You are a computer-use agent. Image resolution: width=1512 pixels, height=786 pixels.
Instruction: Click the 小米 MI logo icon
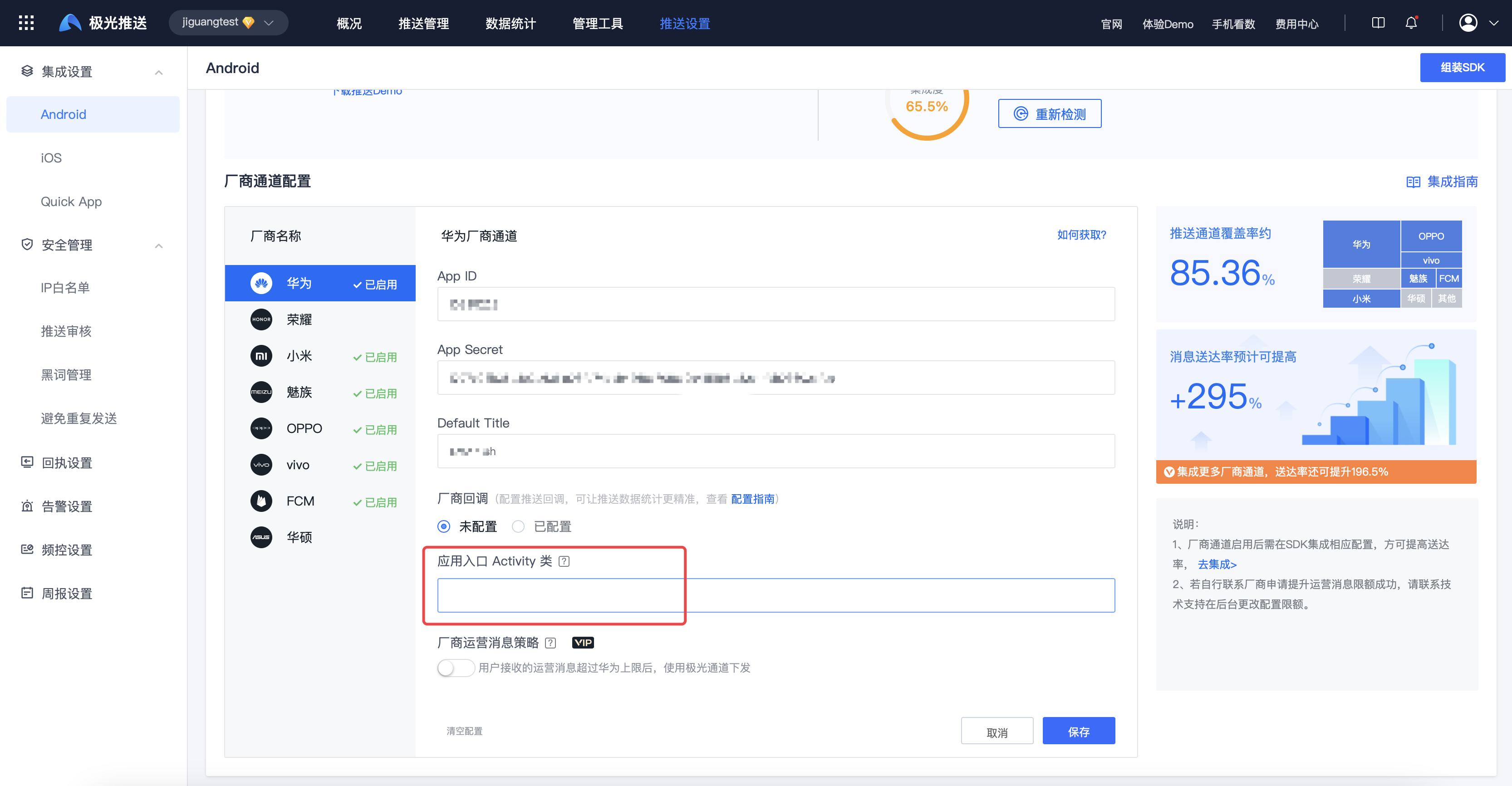tap(261, 356)
